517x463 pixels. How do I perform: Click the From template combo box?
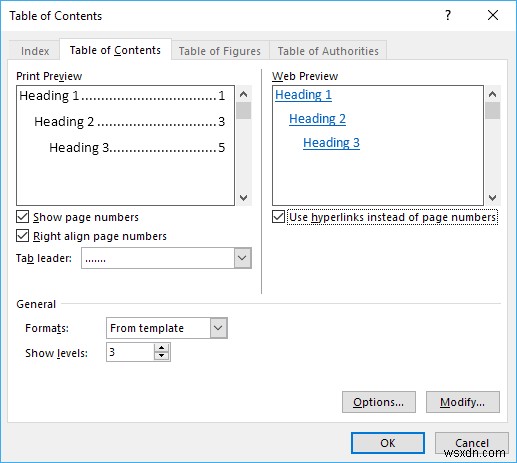point(167,328)
